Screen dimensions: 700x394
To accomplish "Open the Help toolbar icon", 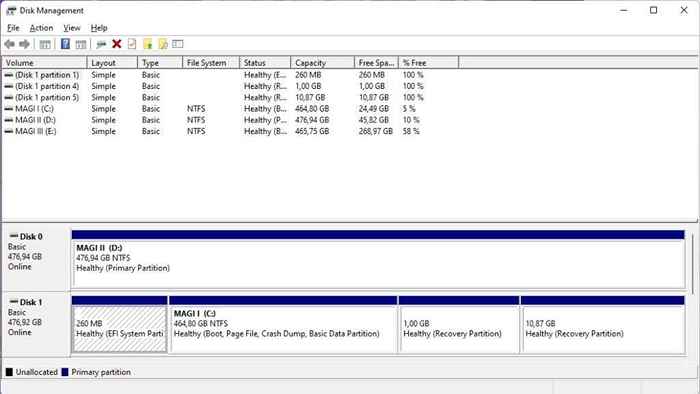I will click(x=65, y=44).
